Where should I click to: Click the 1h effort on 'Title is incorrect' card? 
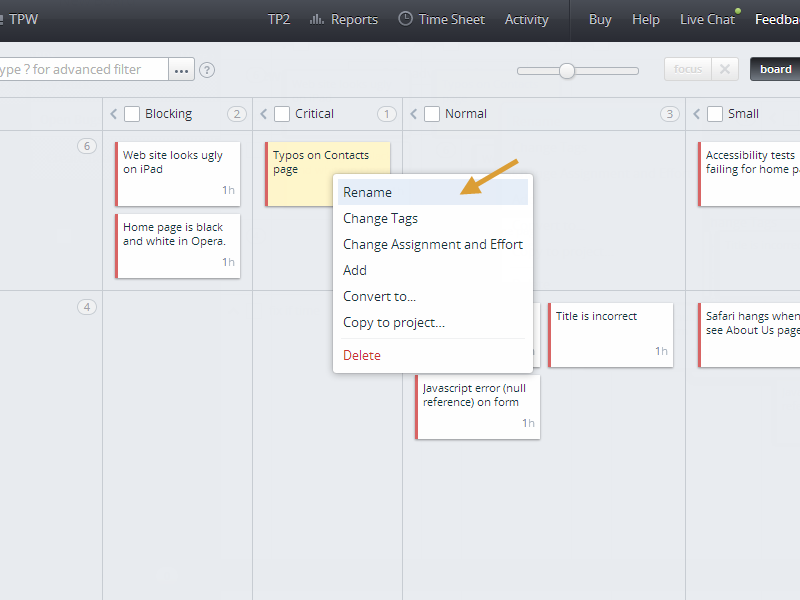pos(661,351)
